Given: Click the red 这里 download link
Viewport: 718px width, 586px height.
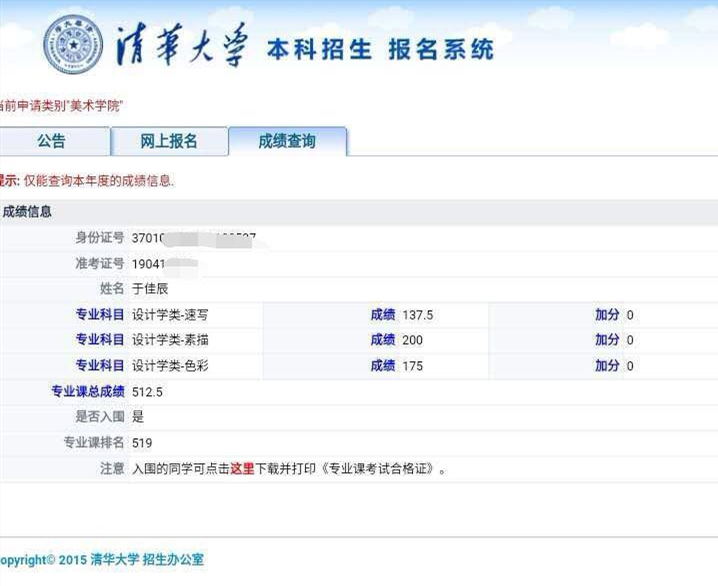Looking at the screenshot, I should click(242, 468).
